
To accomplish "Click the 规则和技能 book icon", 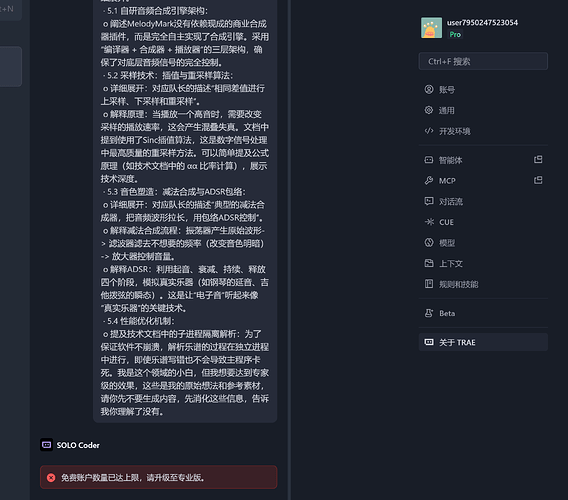I will point(429,284).
